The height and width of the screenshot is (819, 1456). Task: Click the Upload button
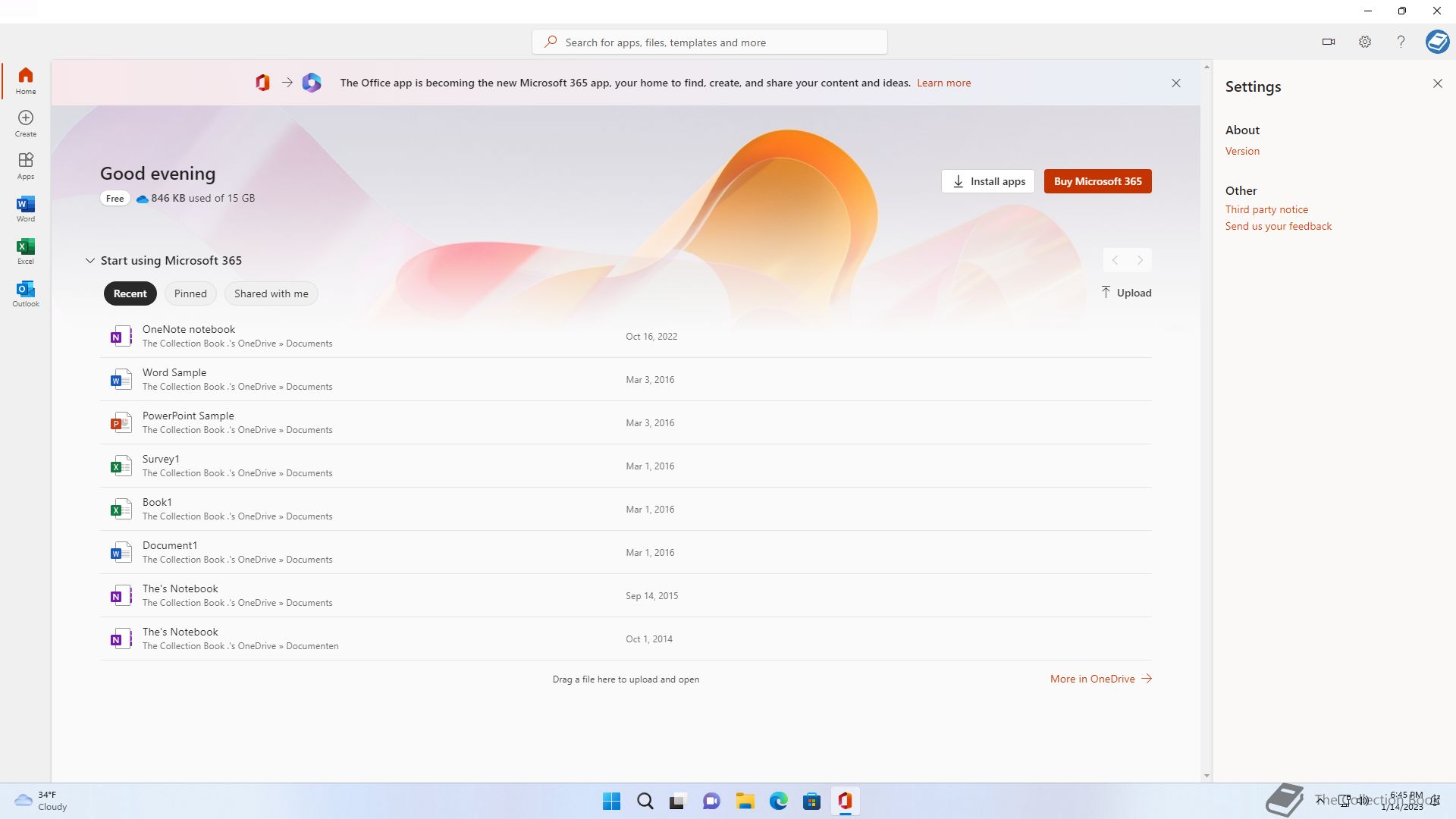(x=1126, y=293)
